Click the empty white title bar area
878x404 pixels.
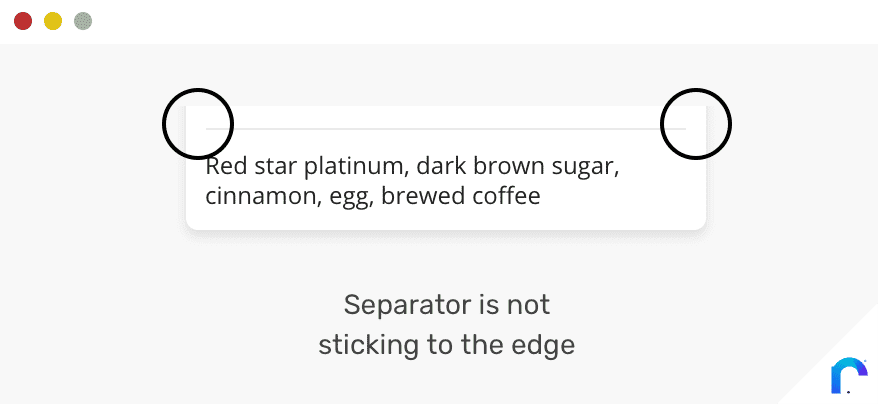pos(482,21)
